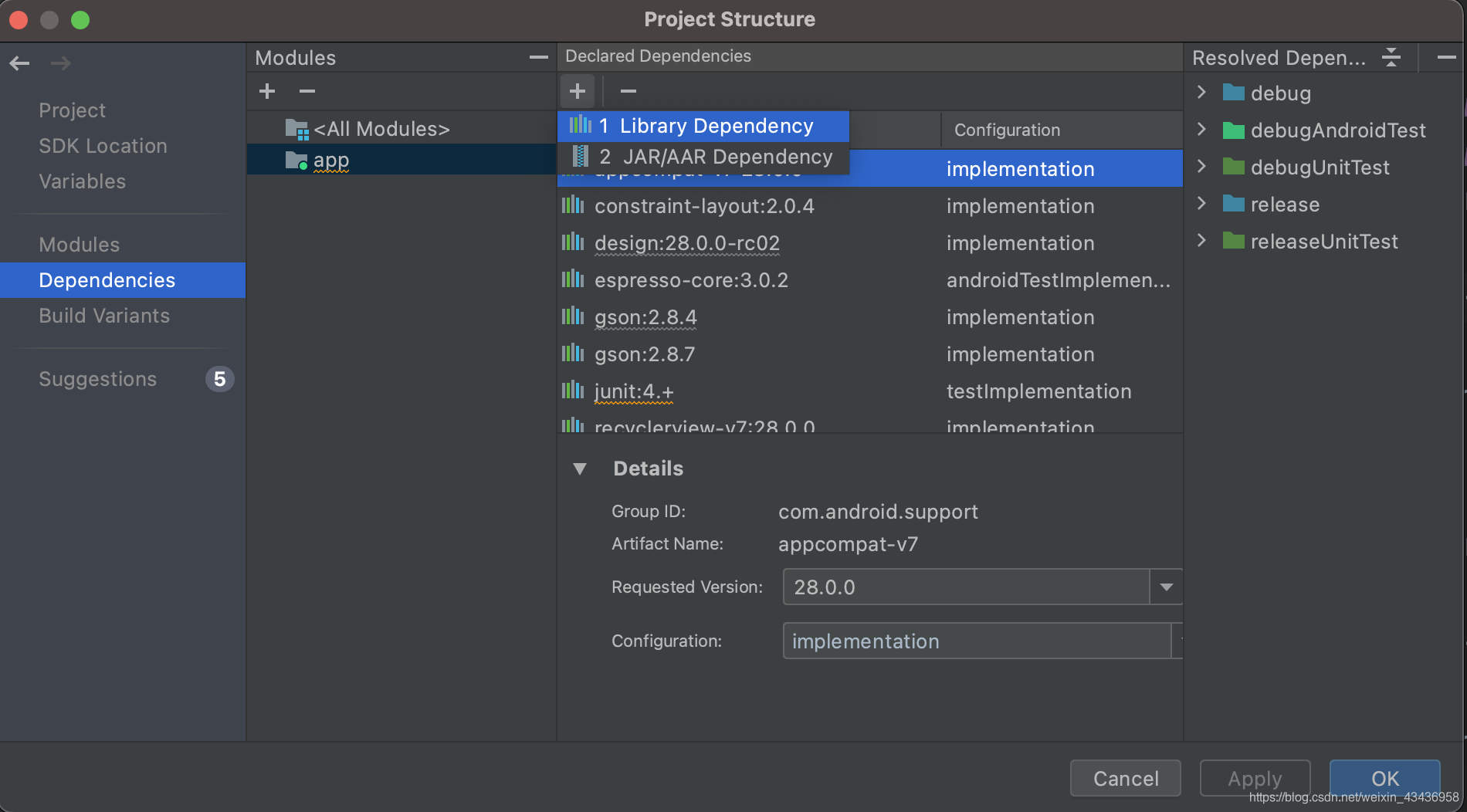Open Suggestions in the sidebar
The image size is (1467, 812).
click(97, 379)
